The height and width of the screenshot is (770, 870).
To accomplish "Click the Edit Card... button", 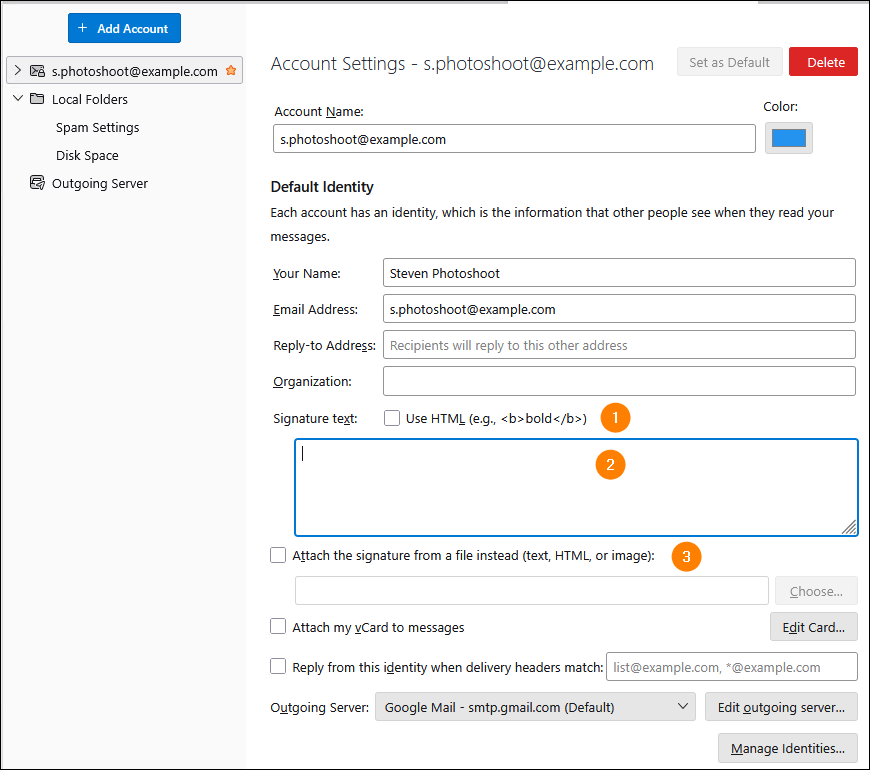I will click(813, 627).
